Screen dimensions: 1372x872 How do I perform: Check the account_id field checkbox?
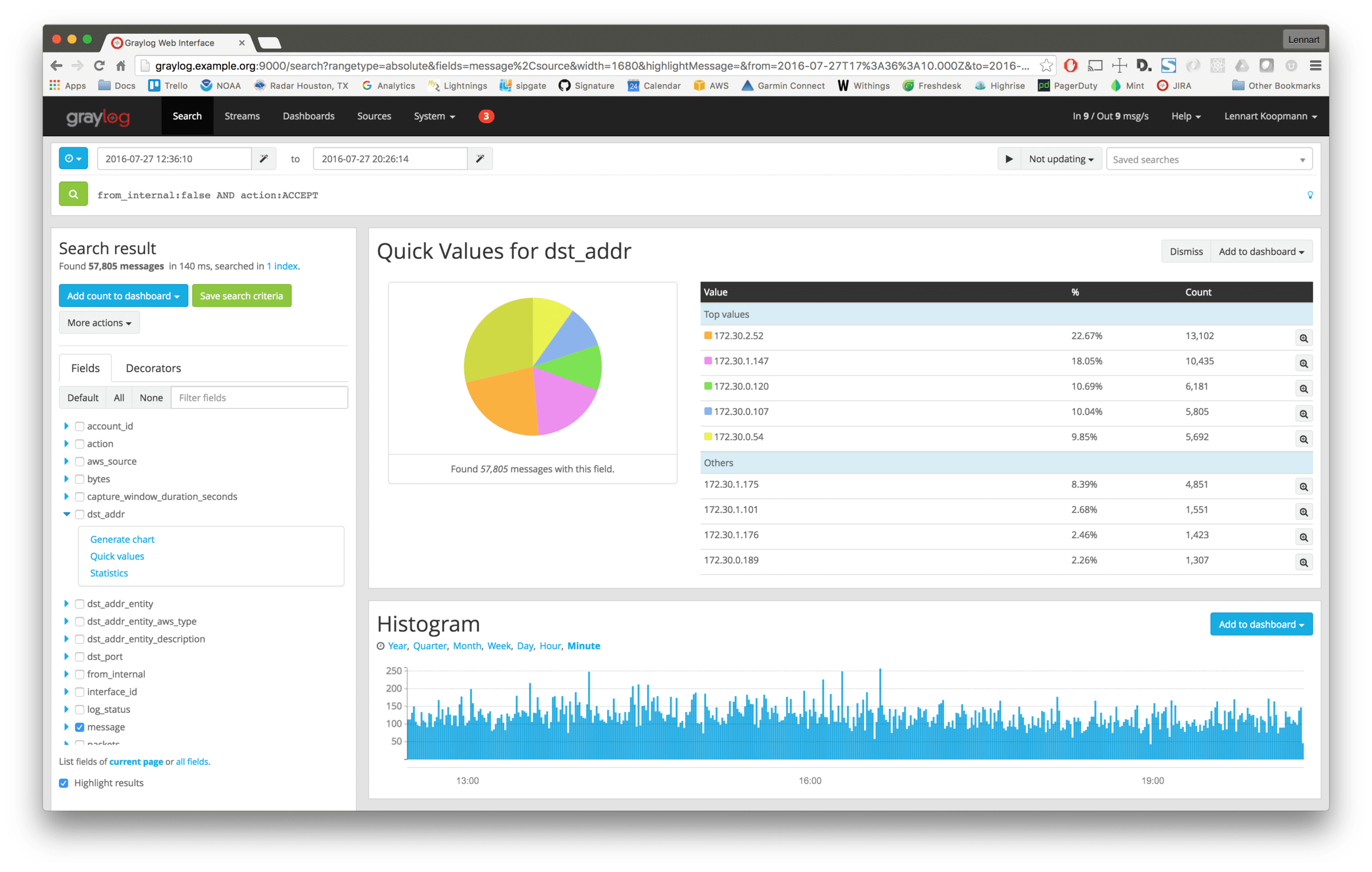(80, 426)
